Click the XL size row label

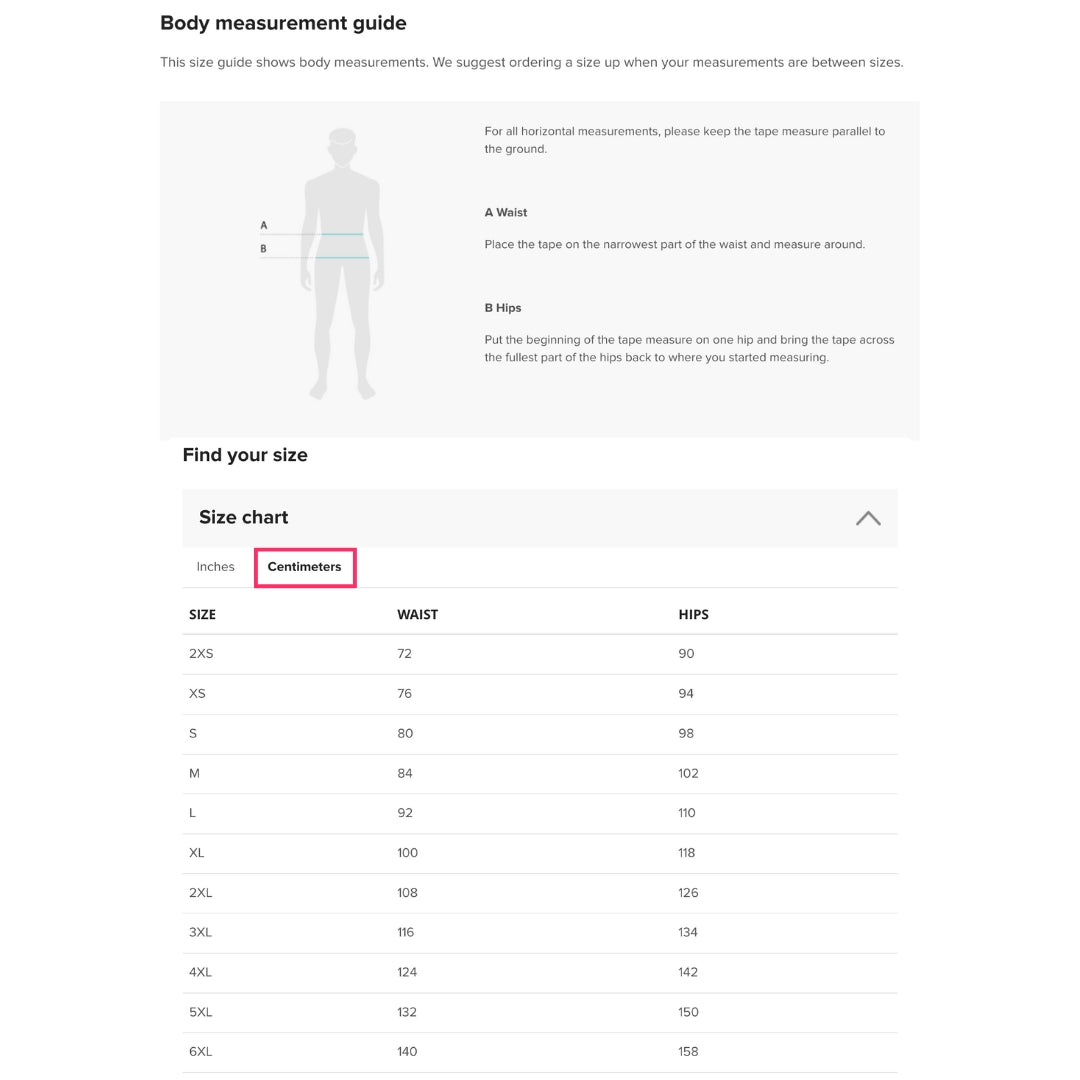[x=197, y=853]
